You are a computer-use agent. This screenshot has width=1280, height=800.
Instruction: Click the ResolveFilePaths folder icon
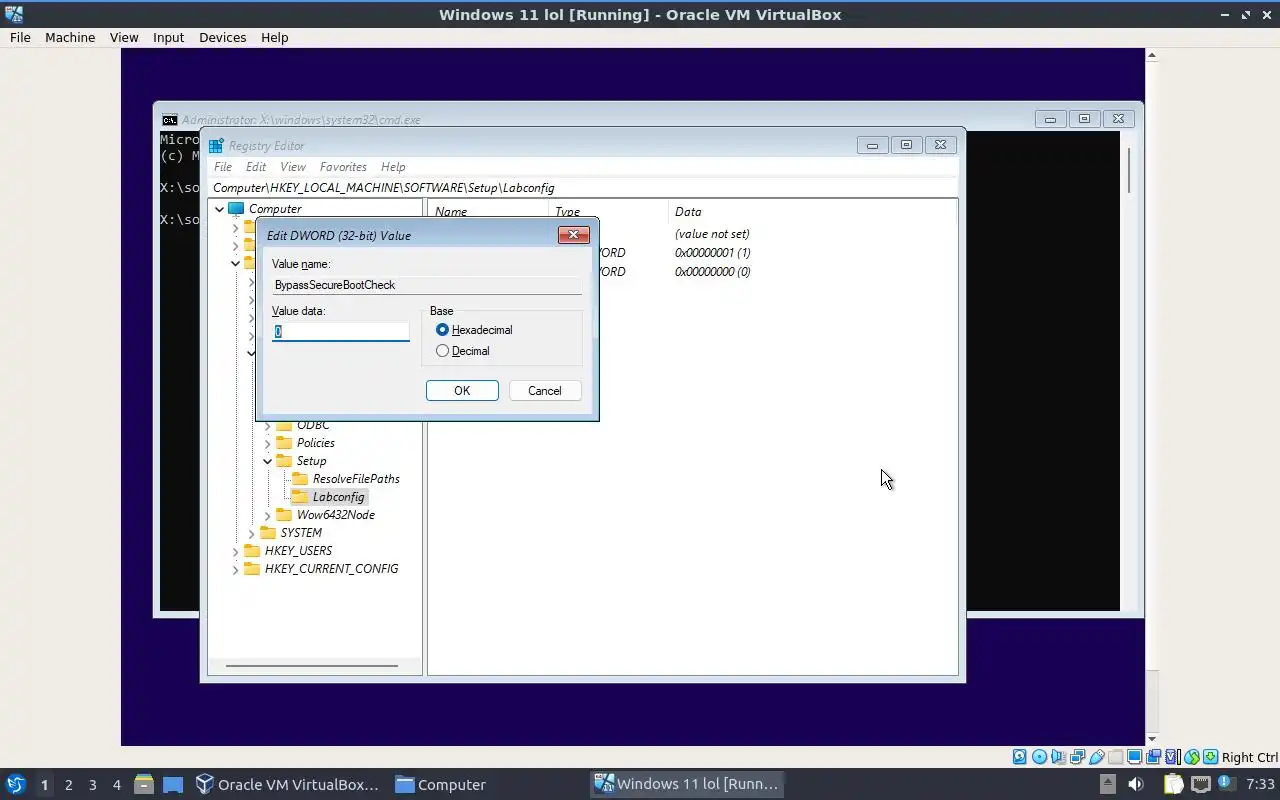tap(299, 478)
